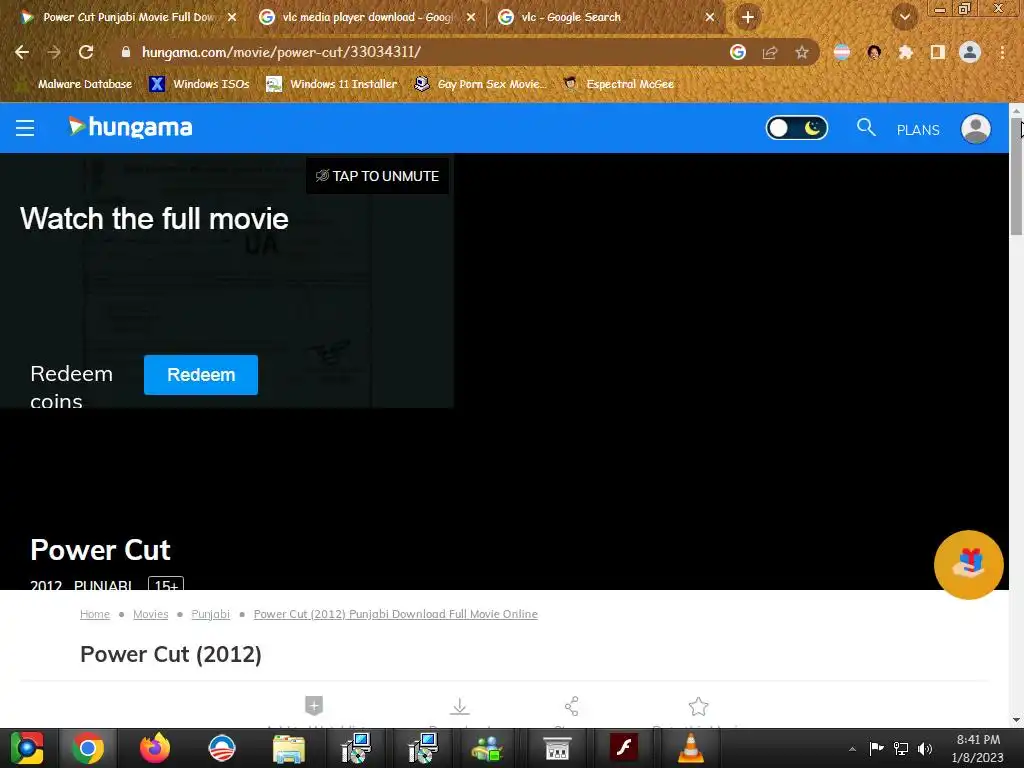1024x768 pixels.
Task: Toggle the browser side panel
Action: pyautogui.click(x=937, y=52)
